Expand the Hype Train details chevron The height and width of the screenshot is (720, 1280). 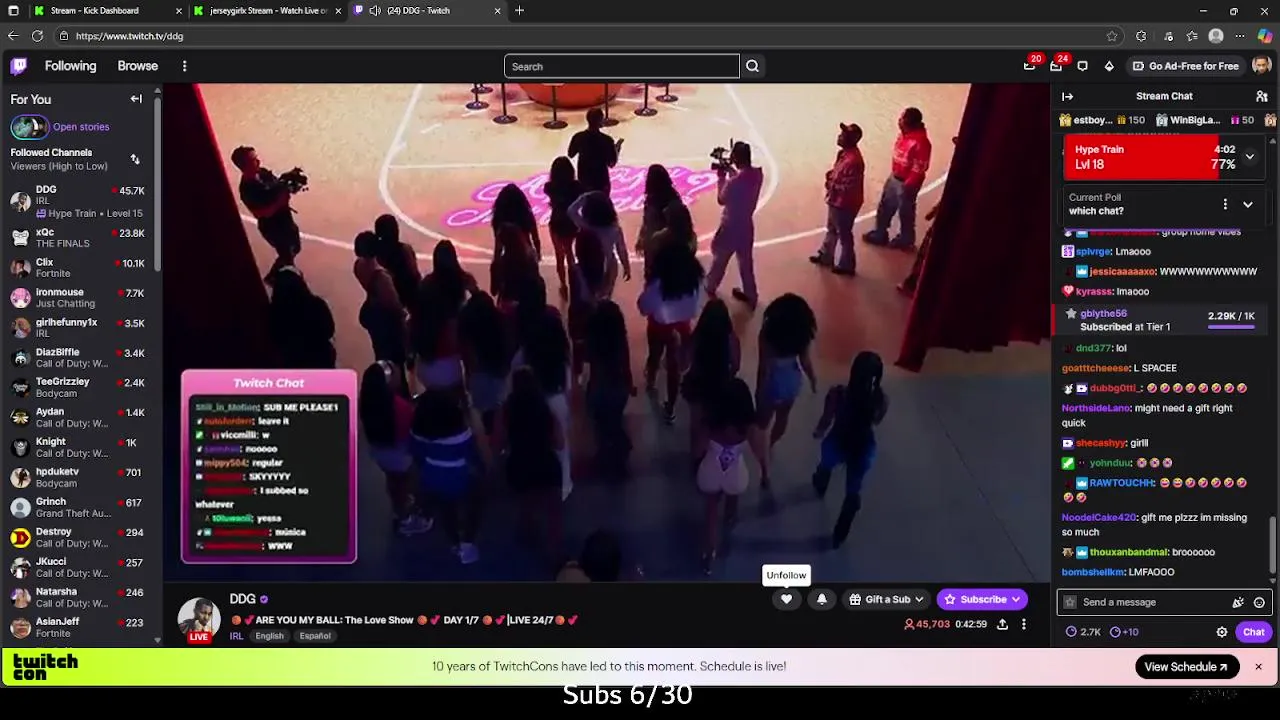(x=1250, y=157)
